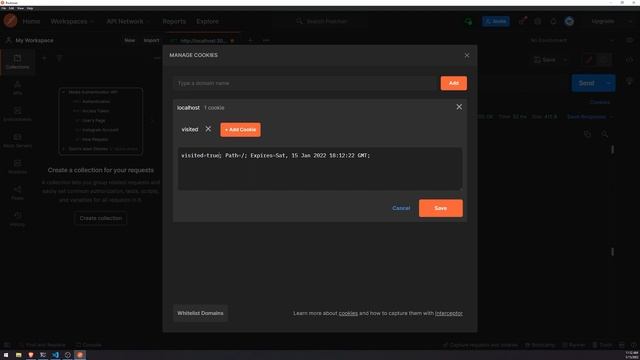
Task: Click inside the cookie value editor
Action: (x=320, y=169)
